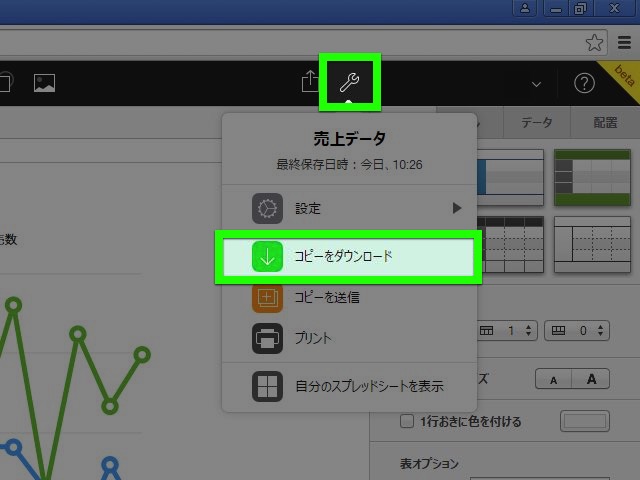Screen dimensions: 640x480
Task: Click the 表オプション section label
Action: click(x=429, y=463)
